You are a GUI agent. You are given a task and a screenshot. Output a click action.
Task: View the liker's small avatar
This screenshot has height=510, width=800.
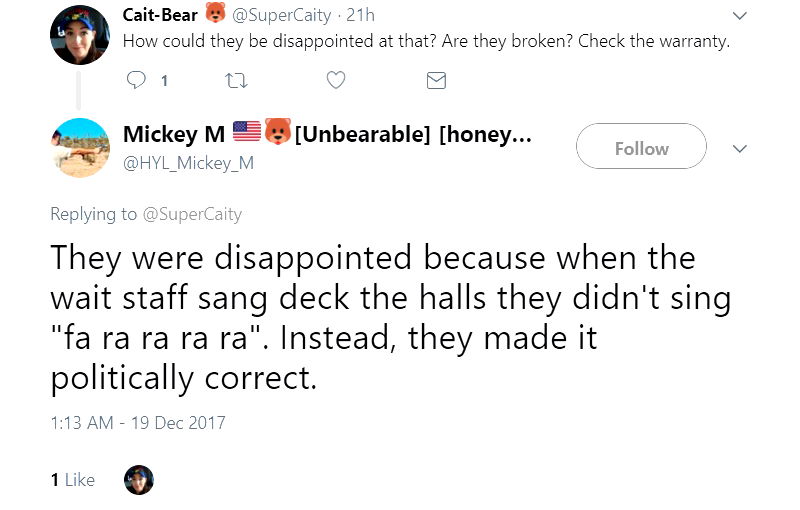(x=138, y=480)
